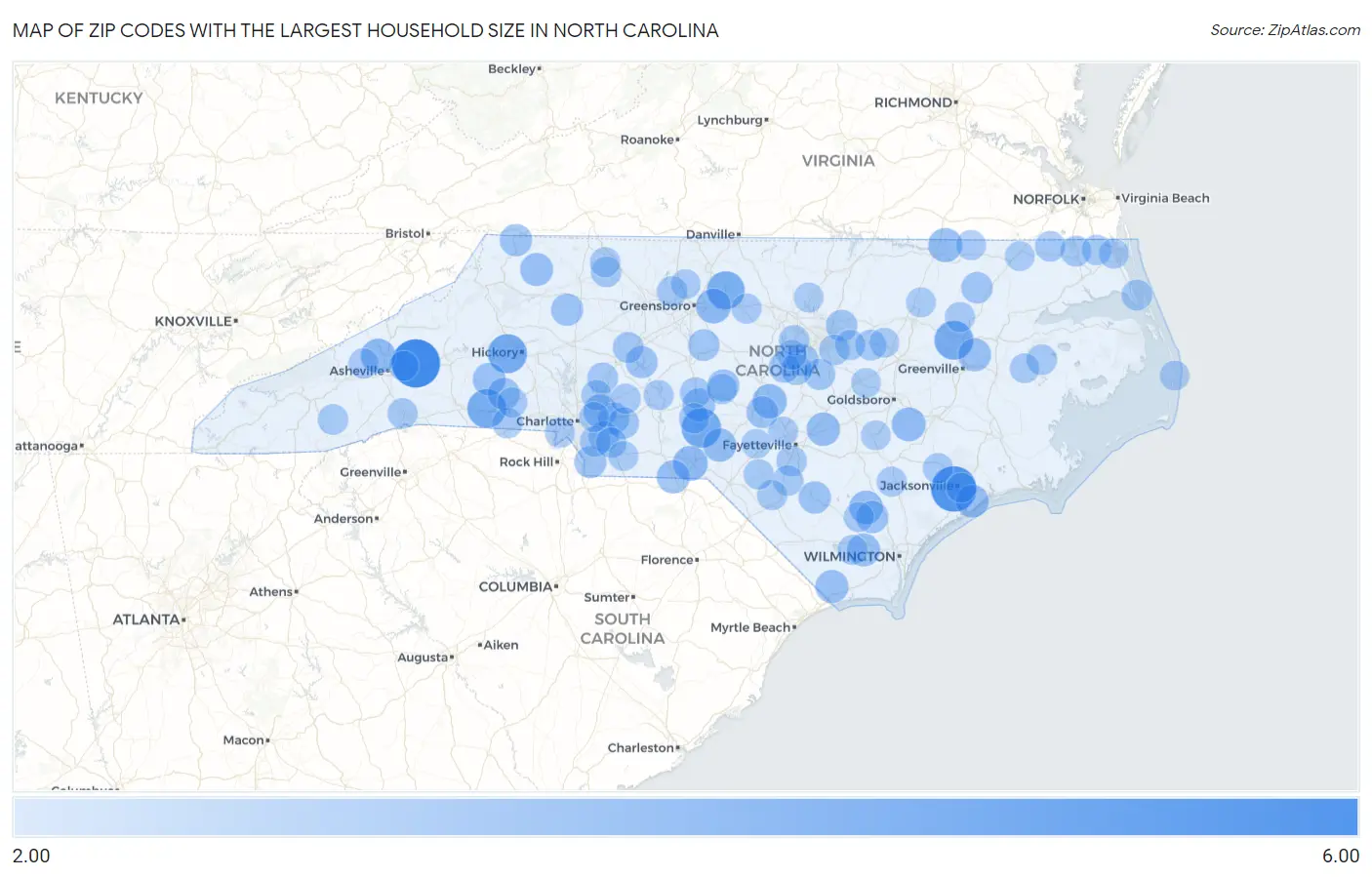Click the Goldsboro city label
This screenshot has width=1372, height=877.
[859, 400]
